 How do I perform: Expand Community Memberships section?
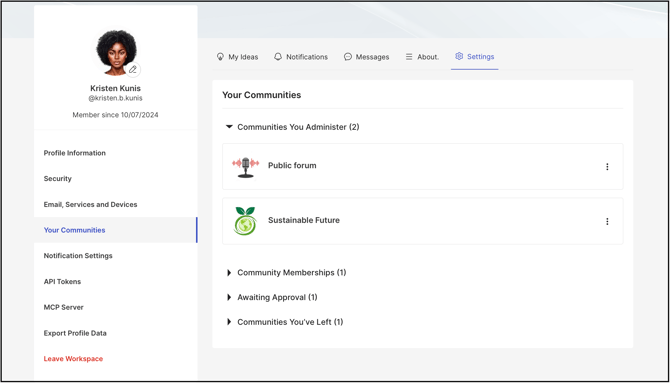pyautogui.click(x=229, y=273)
